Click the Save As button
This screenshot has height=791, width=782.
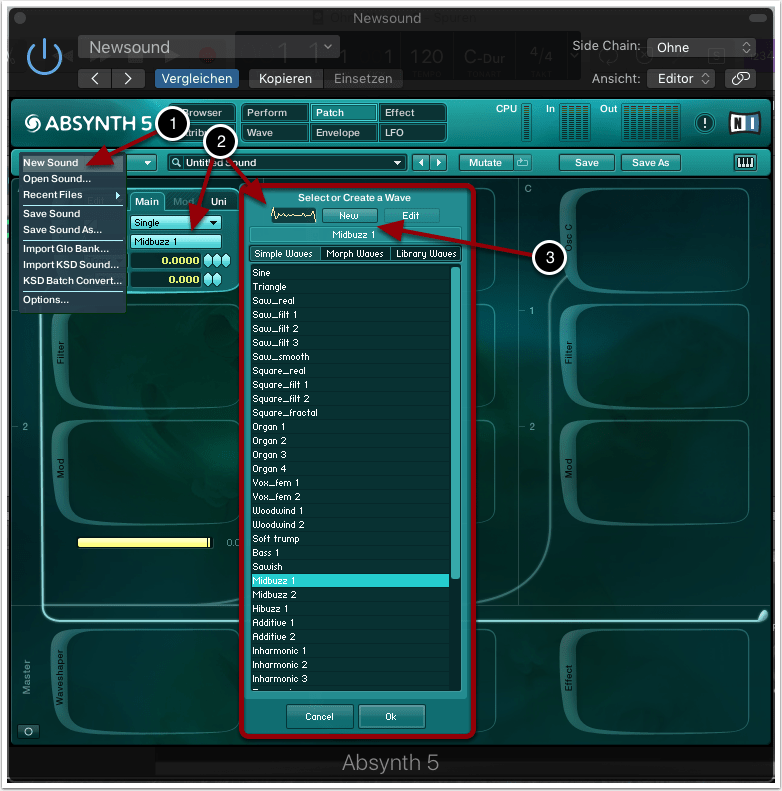point(650,162)
